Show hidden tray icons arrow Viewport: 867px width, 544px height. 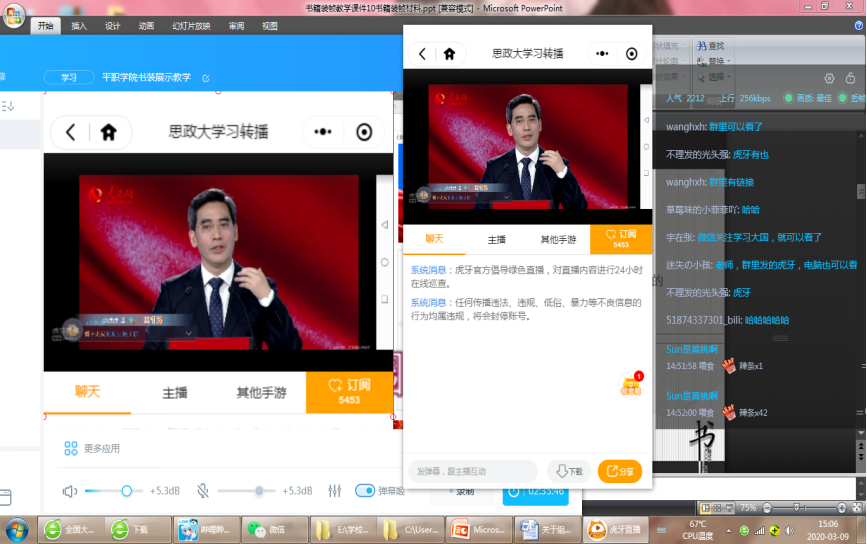[x=728, y=530]
